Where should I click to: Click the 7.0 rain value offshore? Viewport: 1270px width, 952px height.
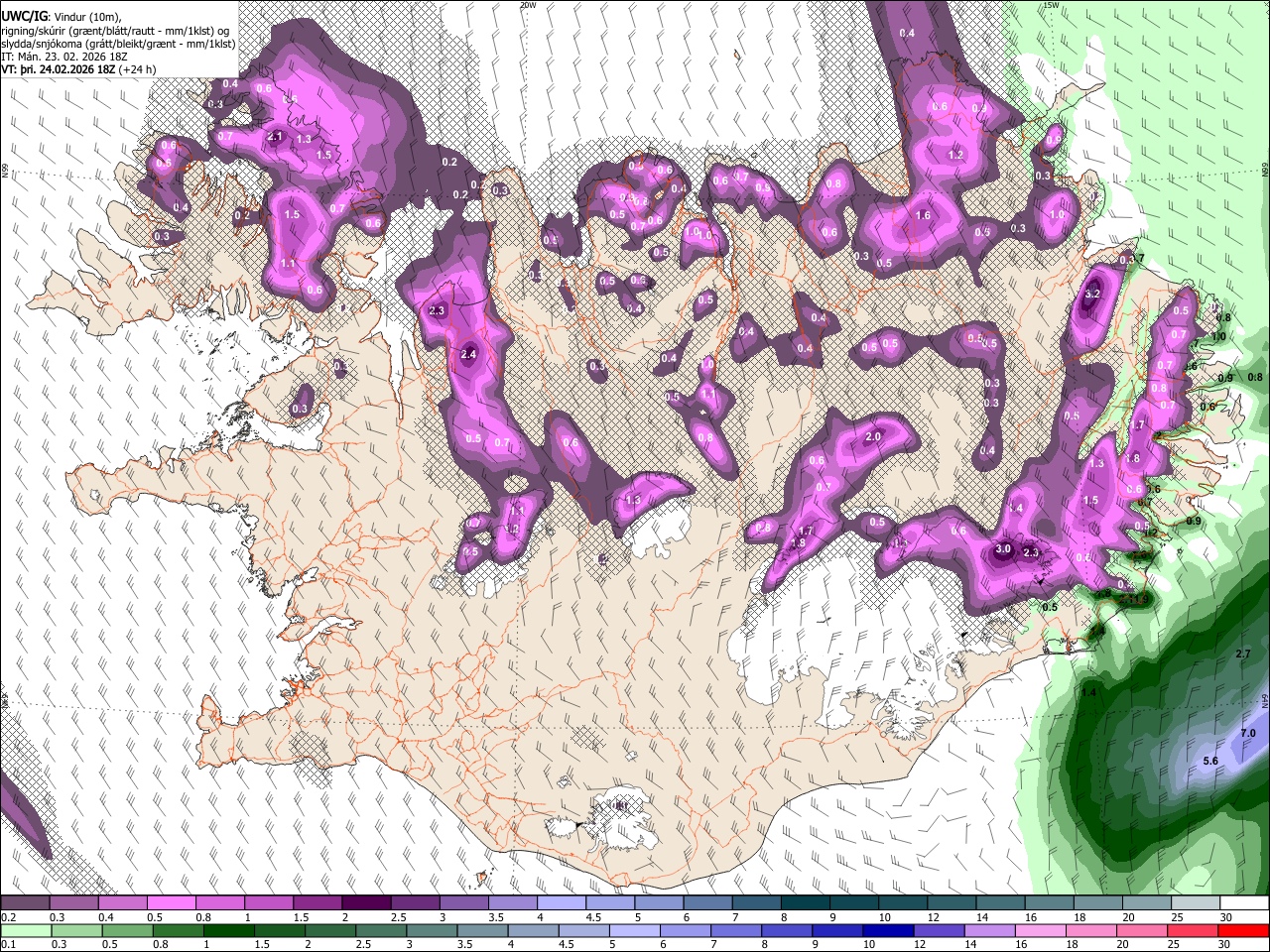pos(1248,733)
